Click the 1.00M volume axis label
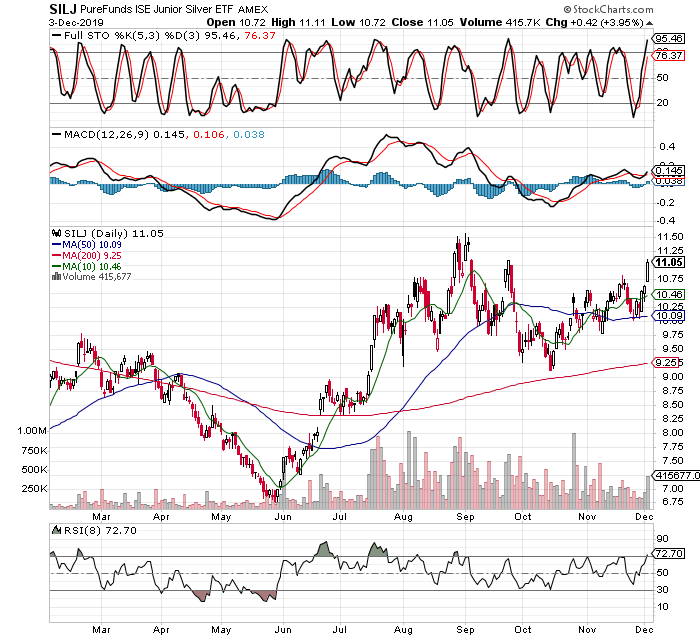 (x=32, y=431)
